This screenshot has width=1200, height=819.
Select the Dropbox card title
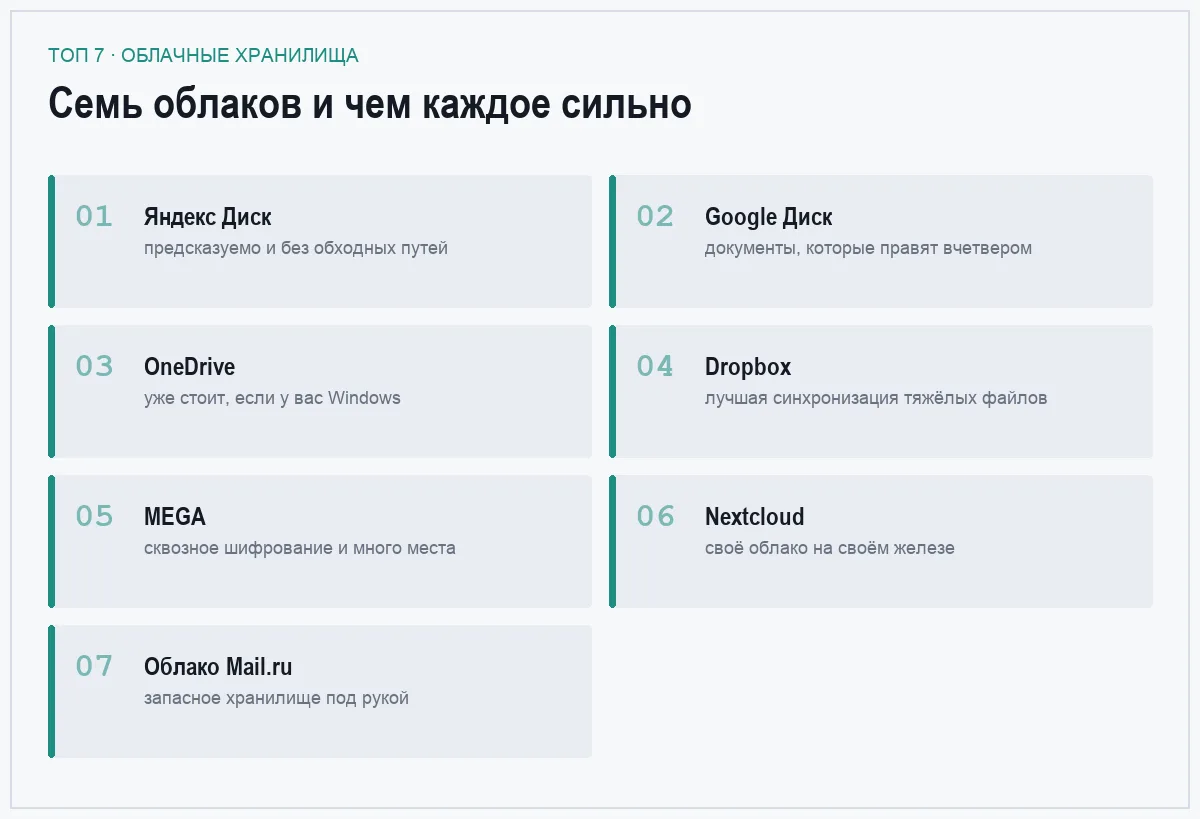(748, 367)
